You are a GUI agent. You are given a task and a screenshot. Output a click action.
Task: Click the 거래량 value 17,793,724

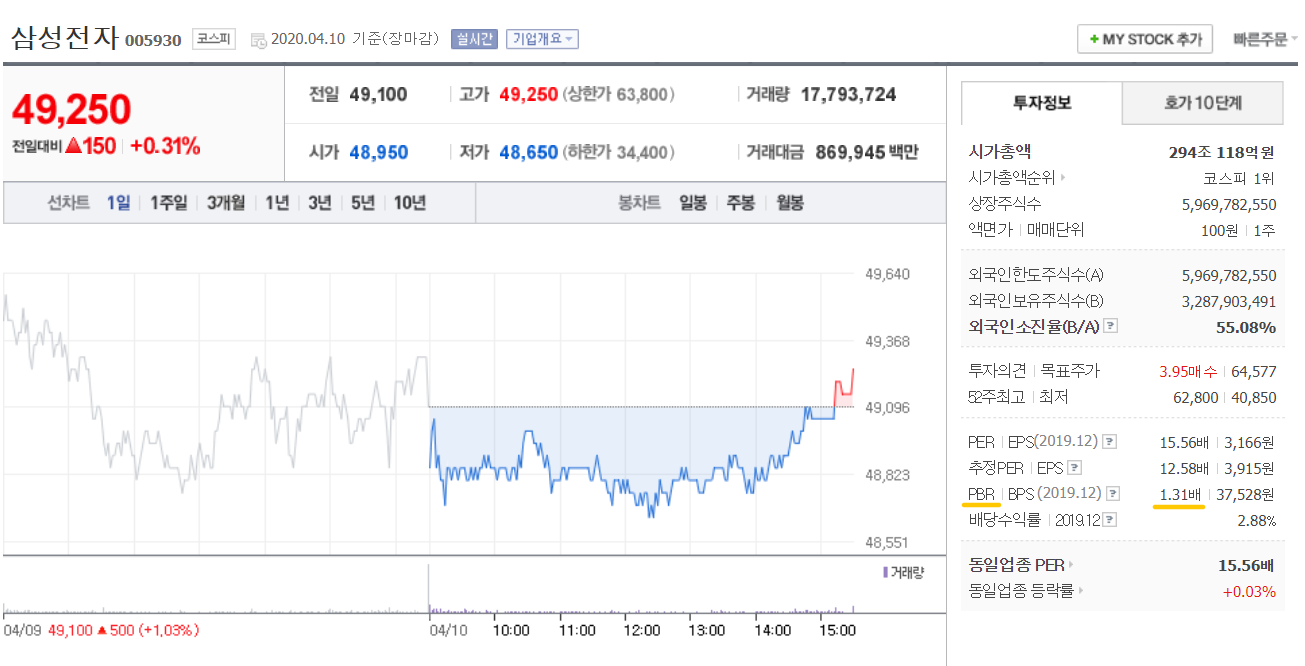(849, 95)
